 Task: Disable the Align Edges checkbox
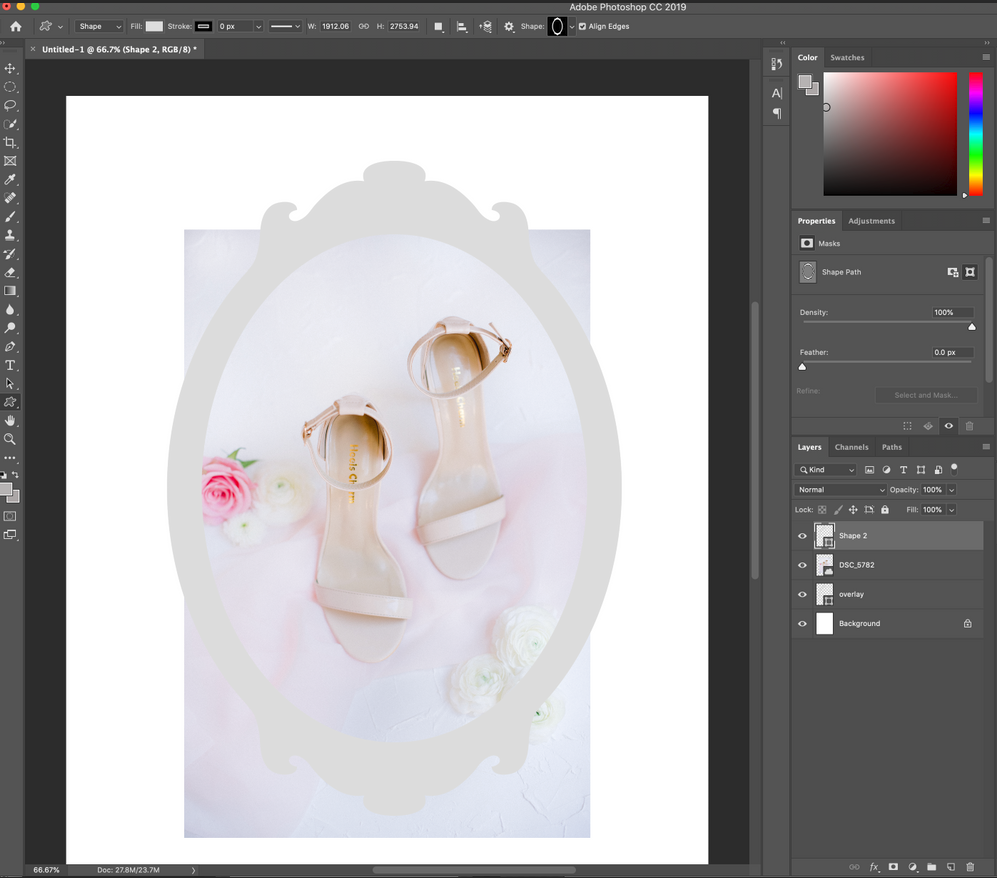point(582,26)
